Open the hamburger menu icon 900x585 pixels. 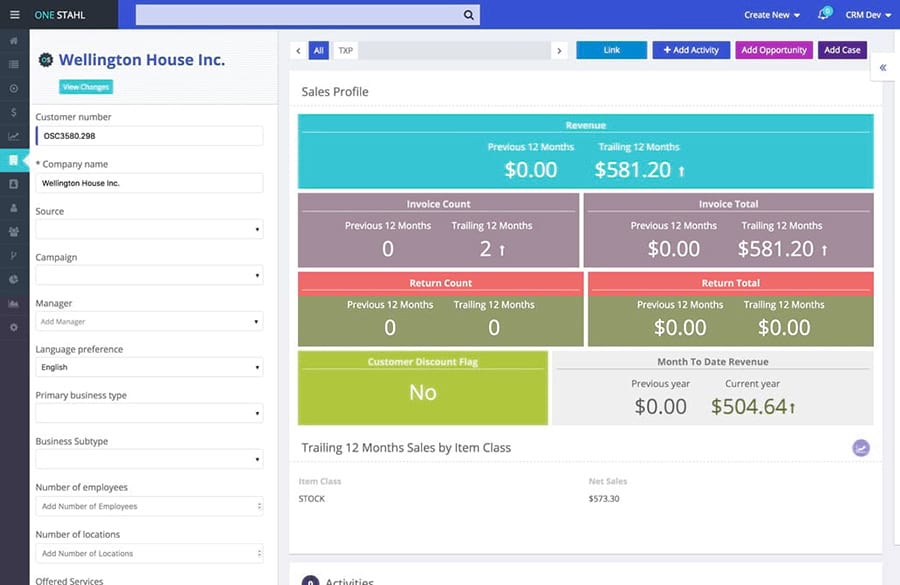click(14, 14)
